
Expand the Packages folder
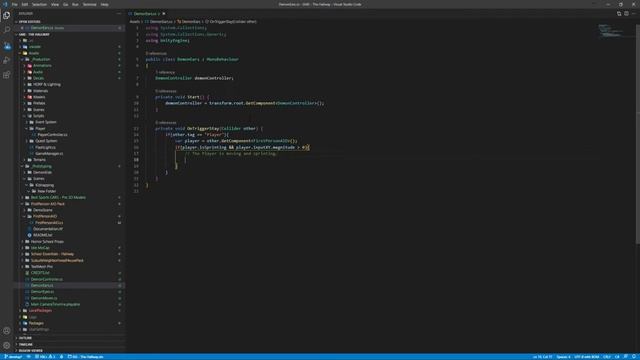pyautogui.click(x=36, y=323)
